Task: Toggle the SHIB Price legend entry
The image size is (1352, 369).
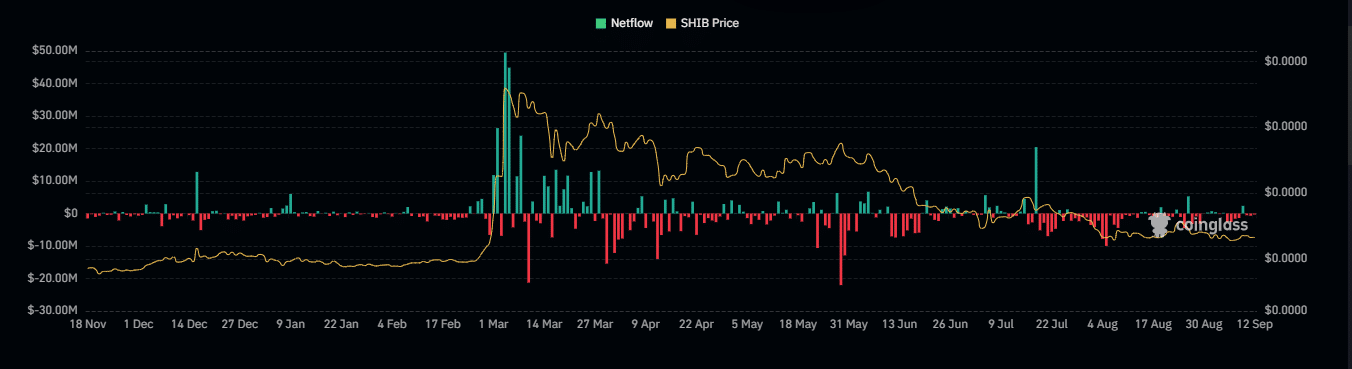Action: tap(702, 22)
